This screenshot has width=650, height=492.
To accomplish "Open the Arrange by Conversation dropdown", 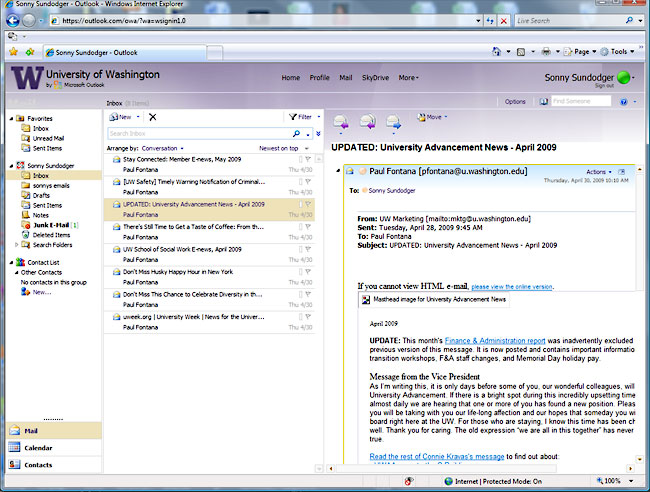I will tap(162, 148).
